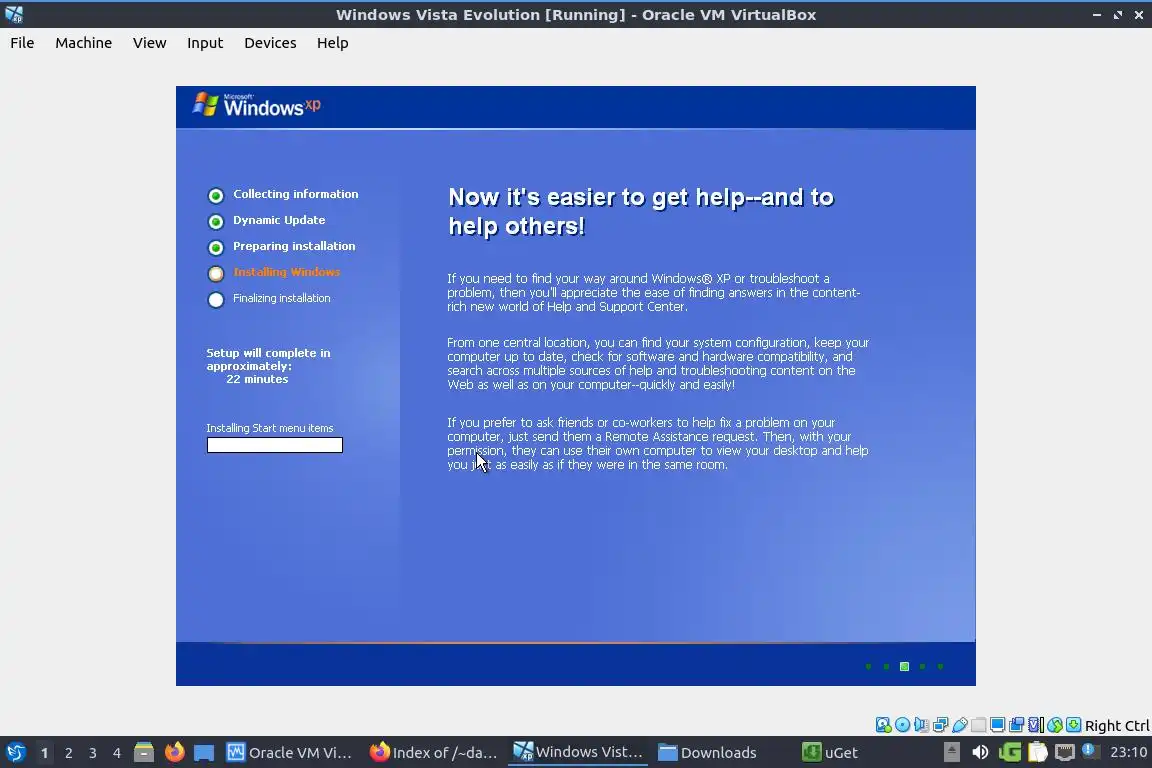Click the '22 minutes' time estimate

(257, 379)
